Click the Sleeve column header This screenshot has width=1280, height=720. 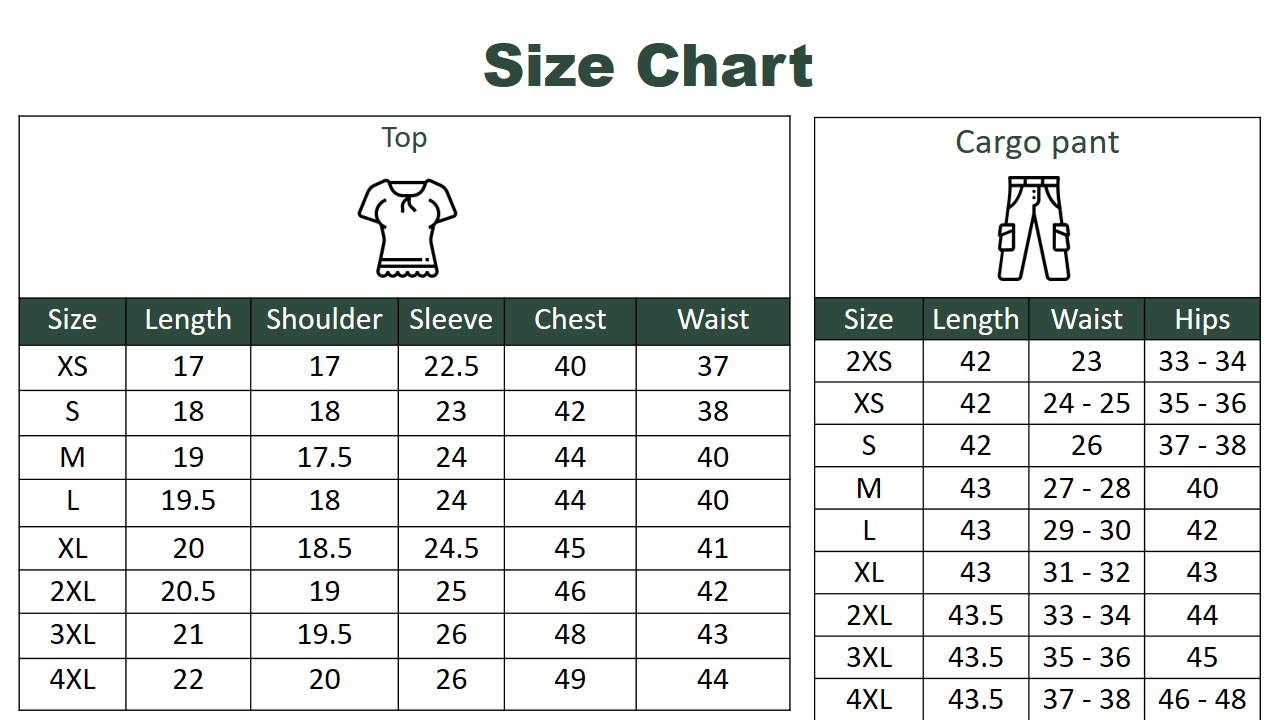tap(451, 320)
